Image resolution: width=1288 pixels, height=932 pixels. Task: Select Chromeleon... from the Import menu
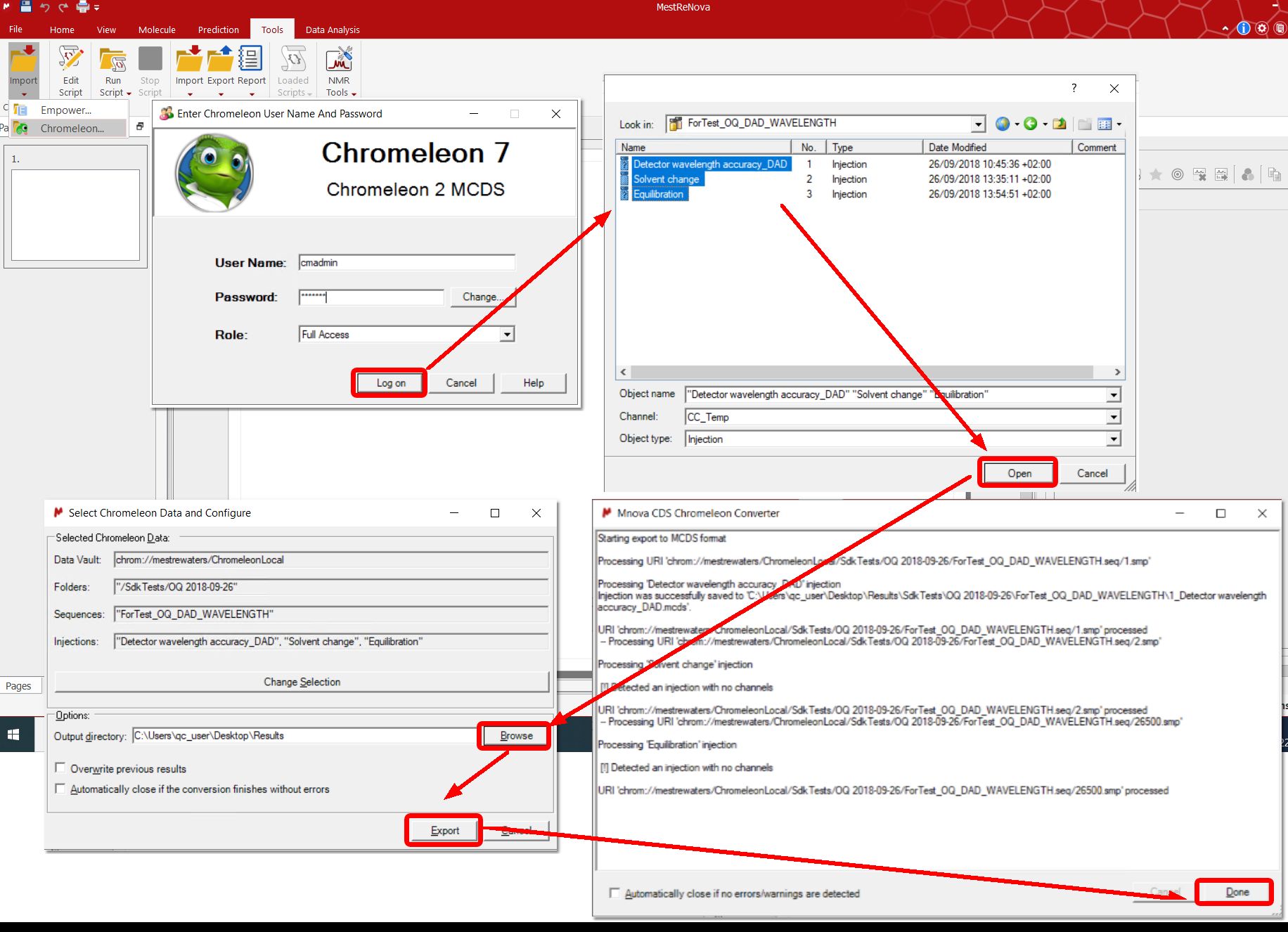[x=70, y=128]
